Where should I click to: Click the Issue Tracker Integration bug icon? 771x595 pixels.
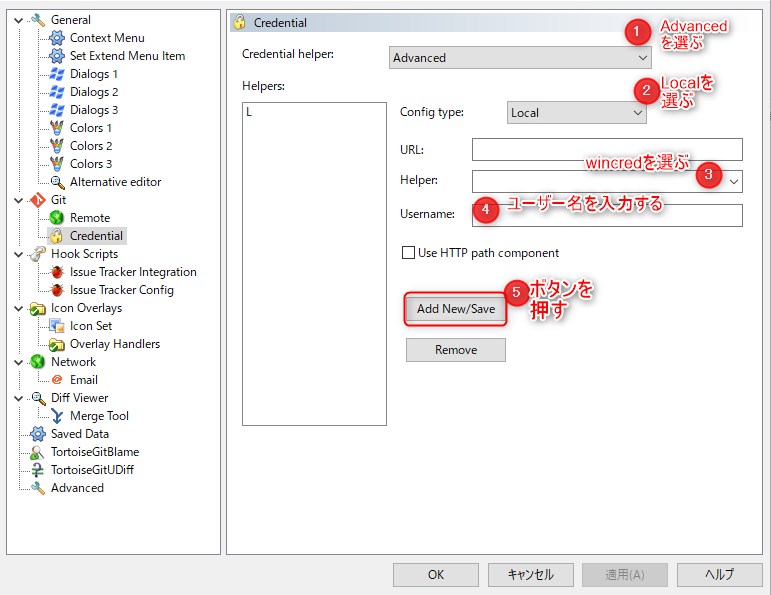tap(57, 272)
